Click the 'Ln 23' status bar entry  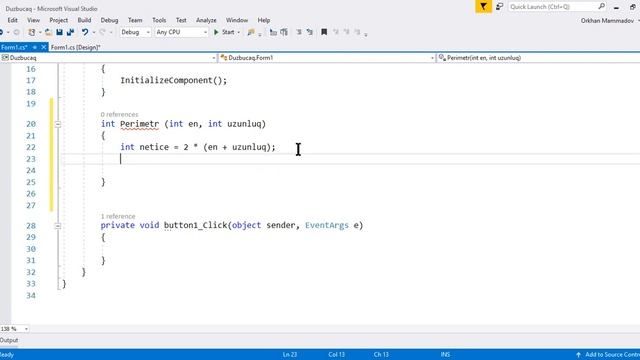290,355
